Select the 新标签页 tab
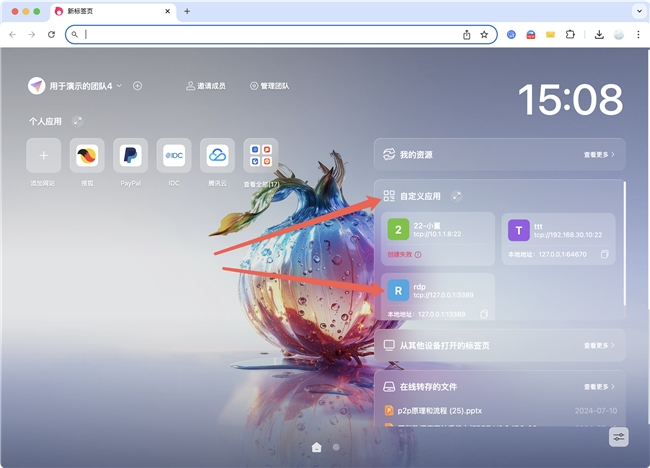 [110, 11]
